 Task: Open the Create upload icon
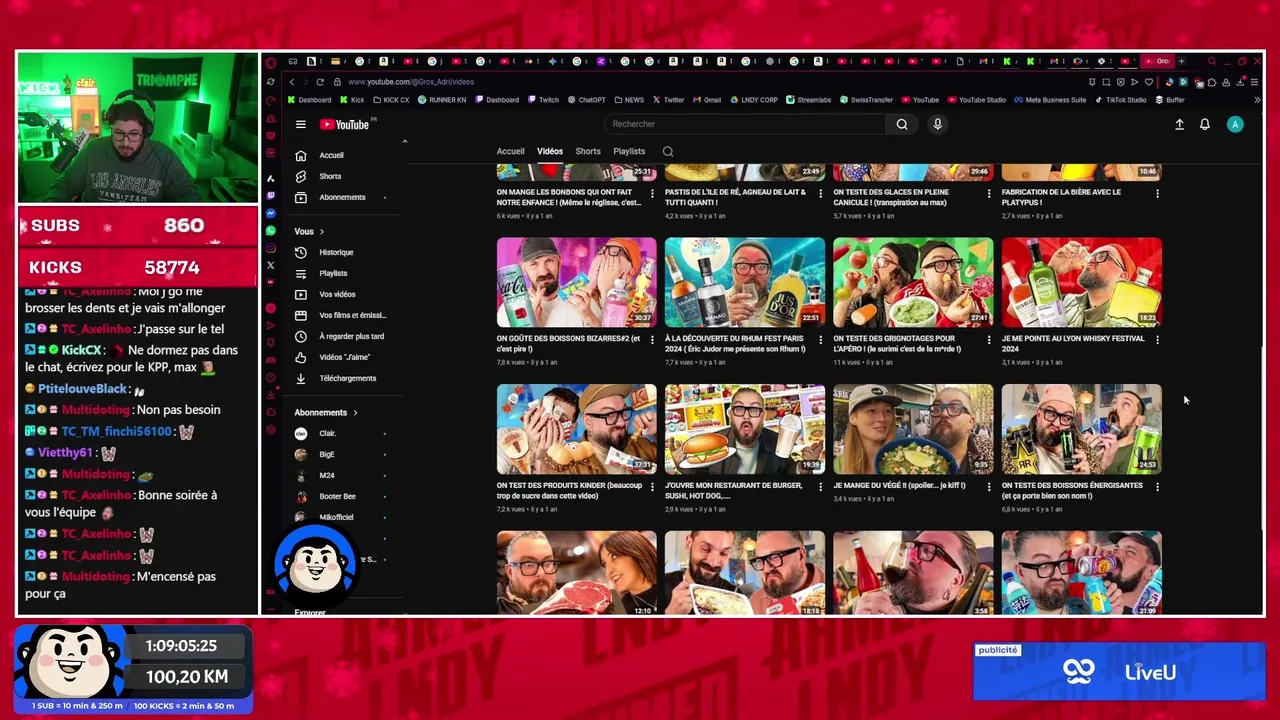[x=1179, y=124]
